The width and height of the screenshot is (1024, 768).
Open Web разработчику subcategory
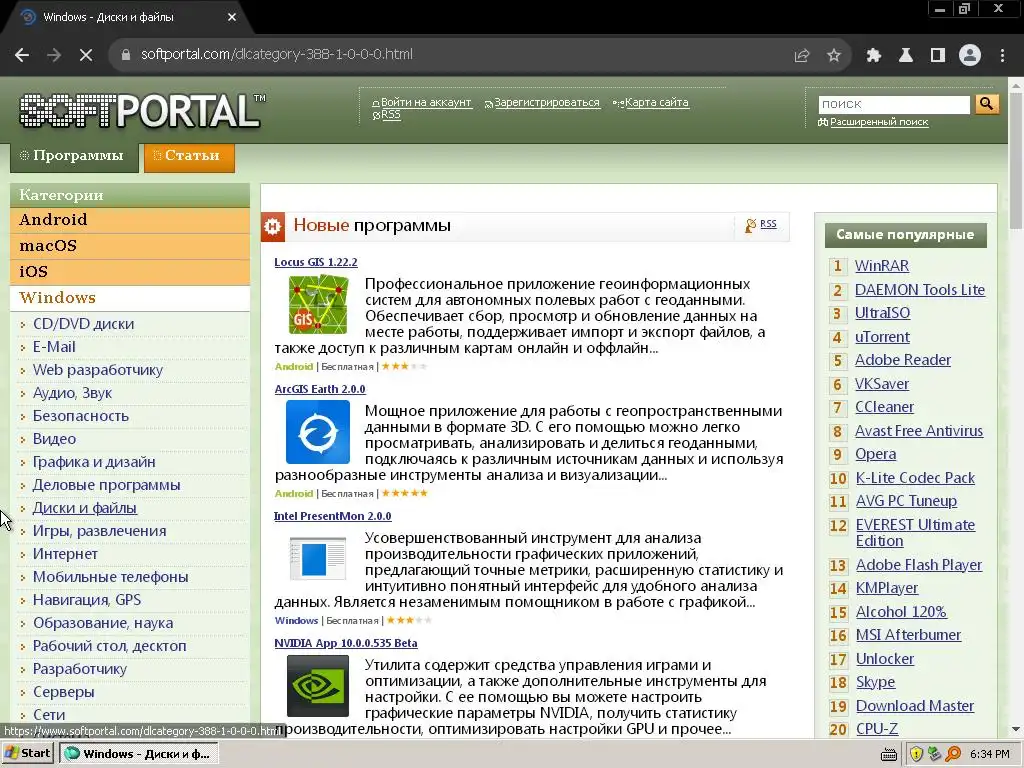[x=98, y=370]
